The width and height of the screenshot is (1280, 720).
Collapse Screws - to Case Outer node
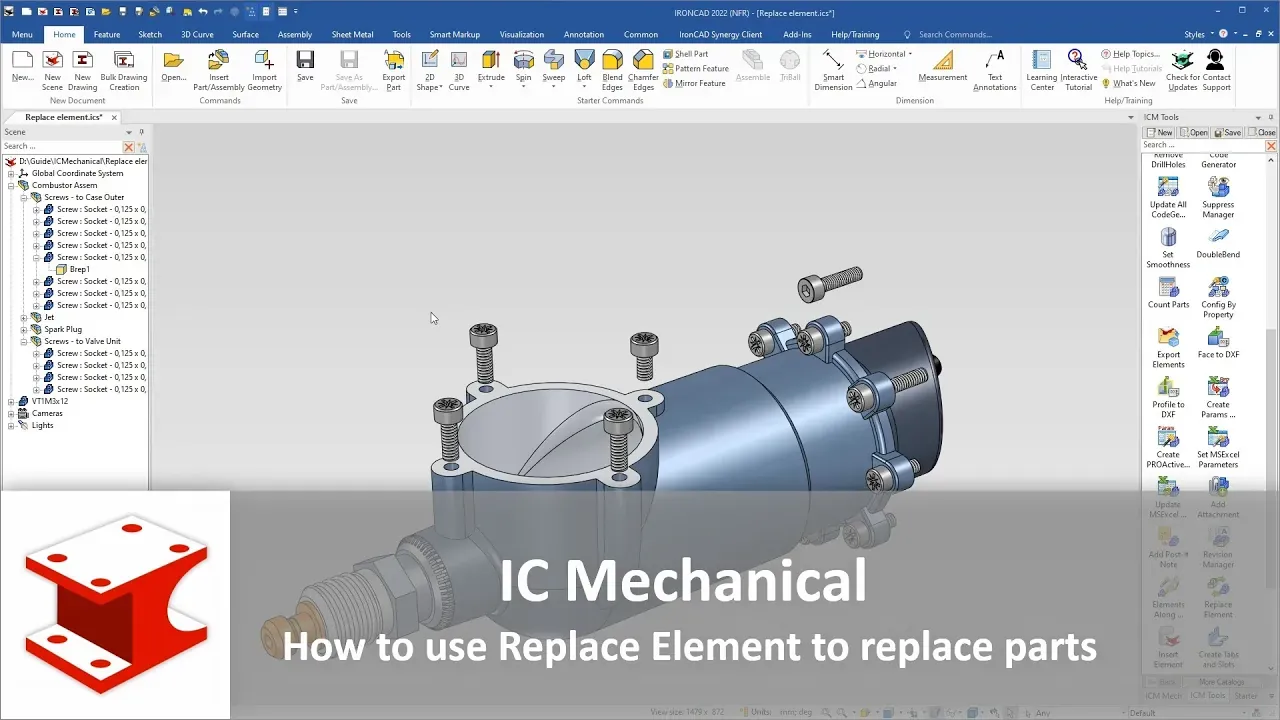pyautogui.click(x=24, y=197)
